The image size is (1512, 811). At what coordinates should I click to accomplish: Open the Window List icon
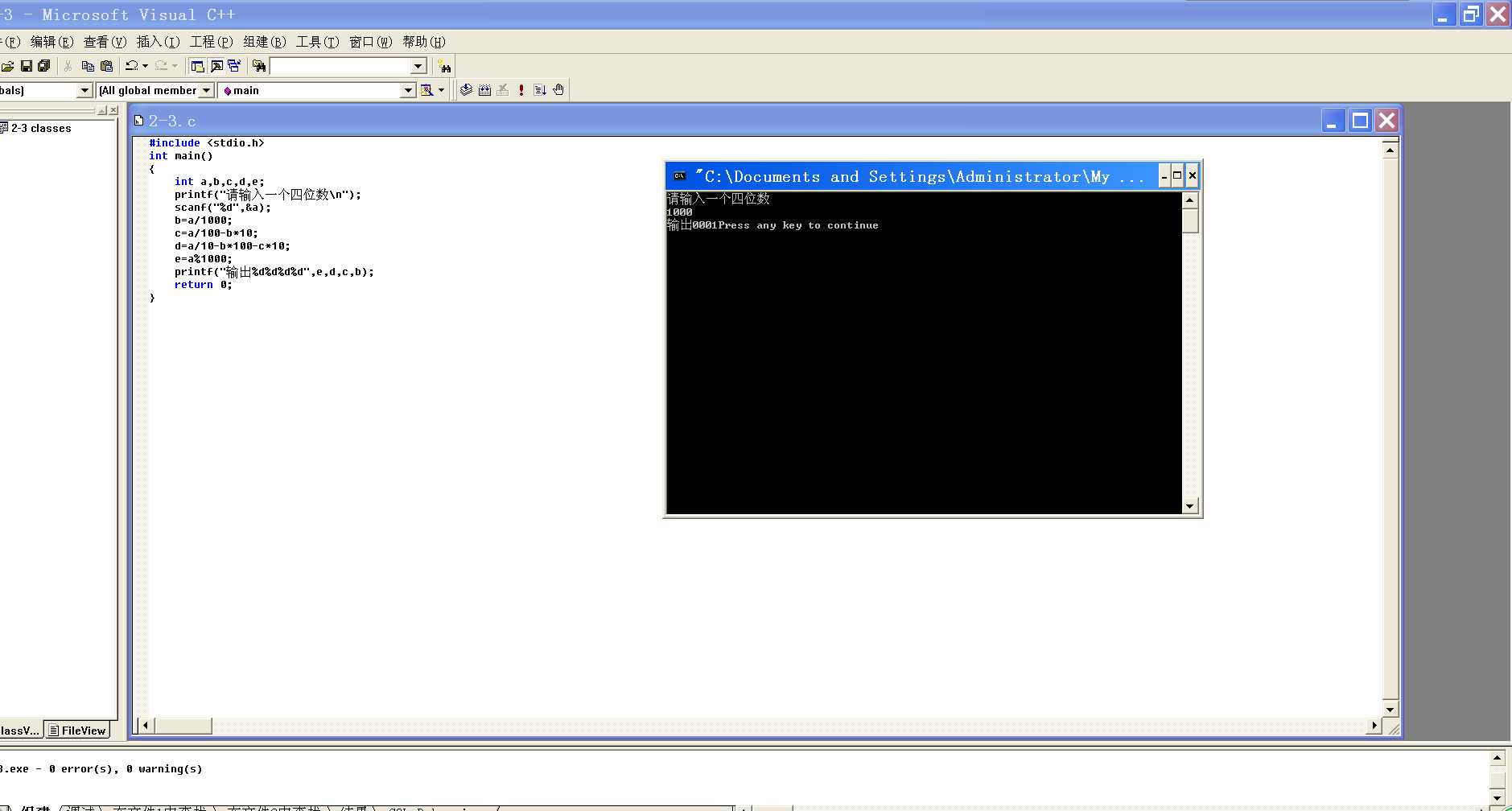(x=234, y=66)
